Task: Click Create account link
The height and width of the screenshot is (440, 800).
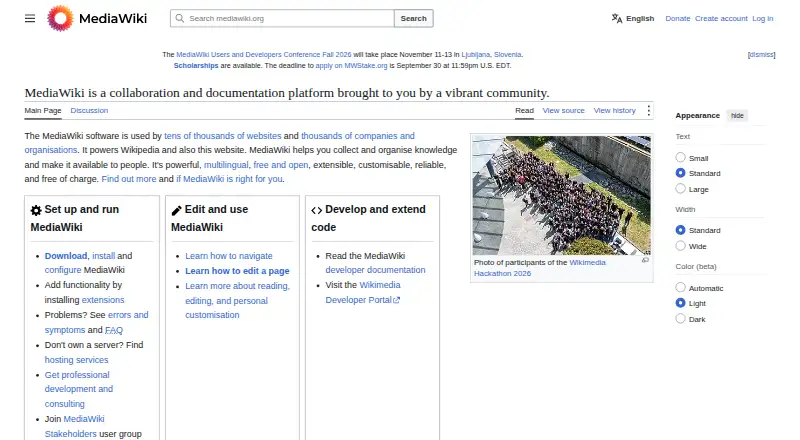Action: [x=721, y=18]
